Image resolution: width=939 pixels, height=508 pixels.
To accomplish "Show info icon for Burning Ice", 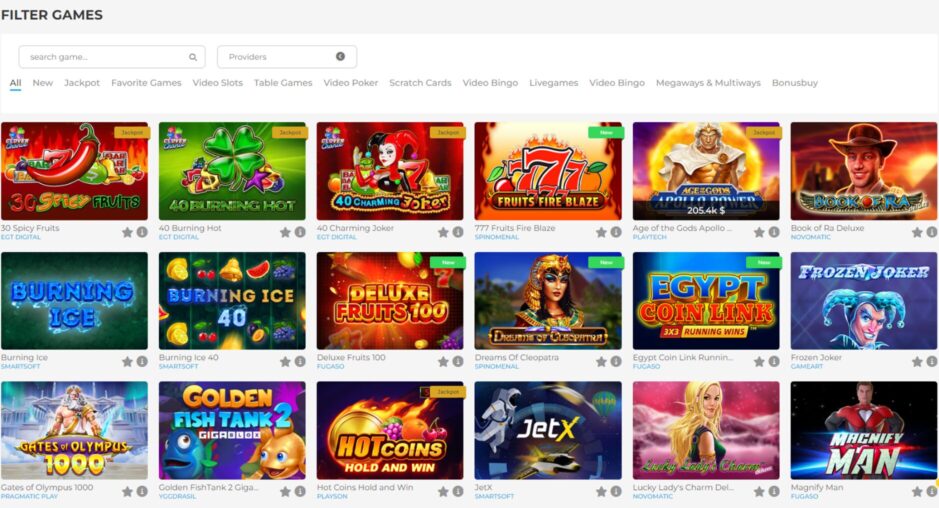I will tap(142, 362).
